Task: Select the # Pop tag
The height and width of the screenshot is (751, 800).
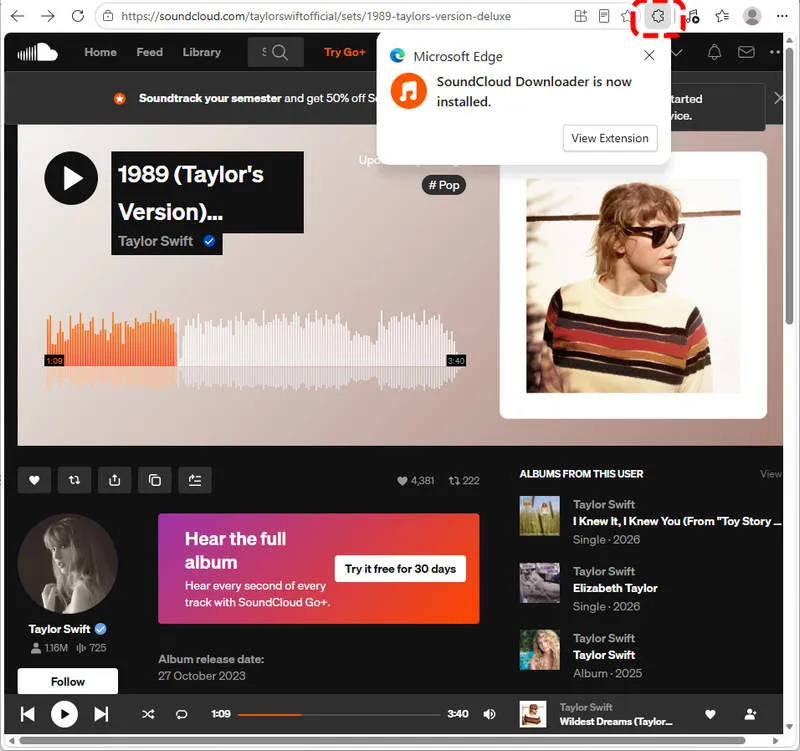Action: click(444, 185)
